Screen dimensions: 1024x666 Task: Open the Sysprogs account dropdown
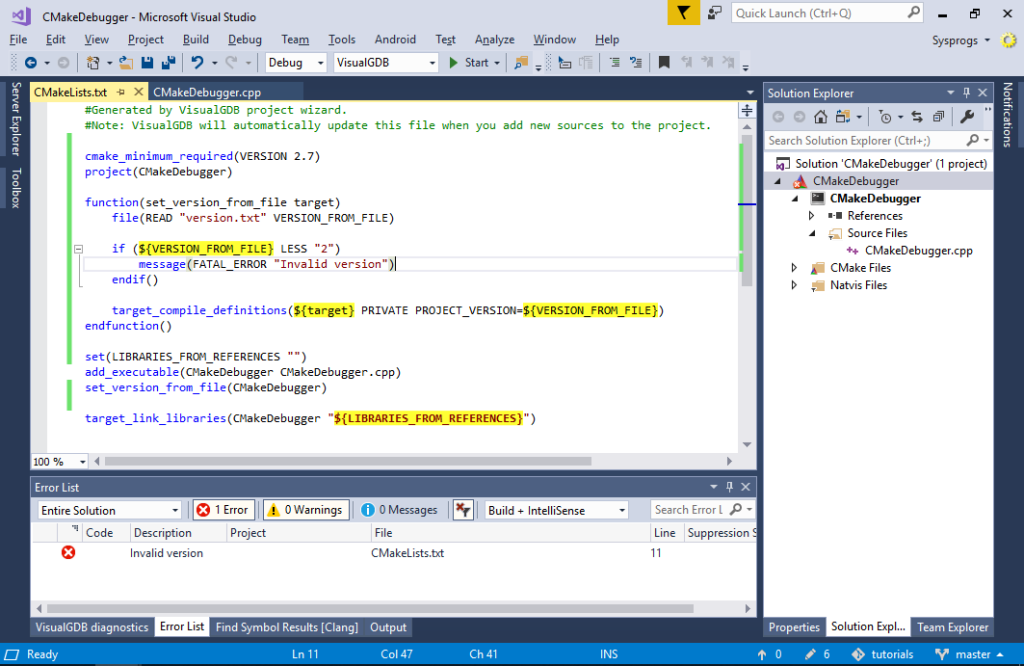tap(961, 40)
